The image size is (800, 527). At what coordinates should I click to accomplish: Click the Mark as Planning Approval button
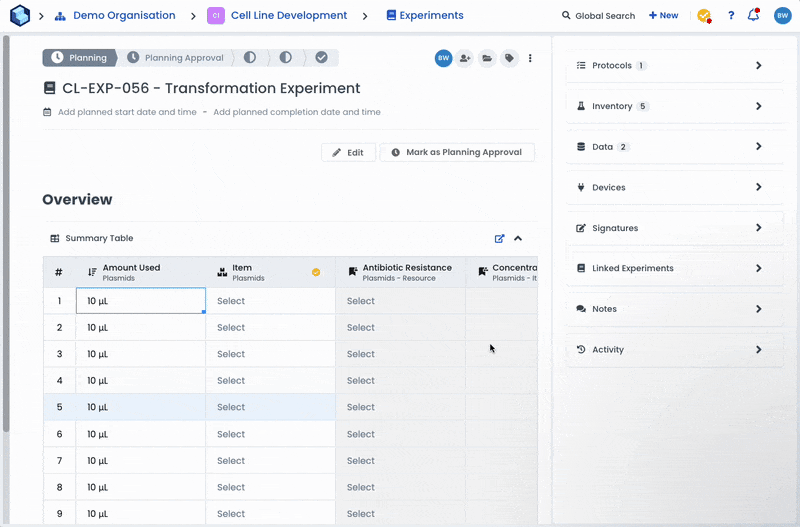tap(457, 152)
